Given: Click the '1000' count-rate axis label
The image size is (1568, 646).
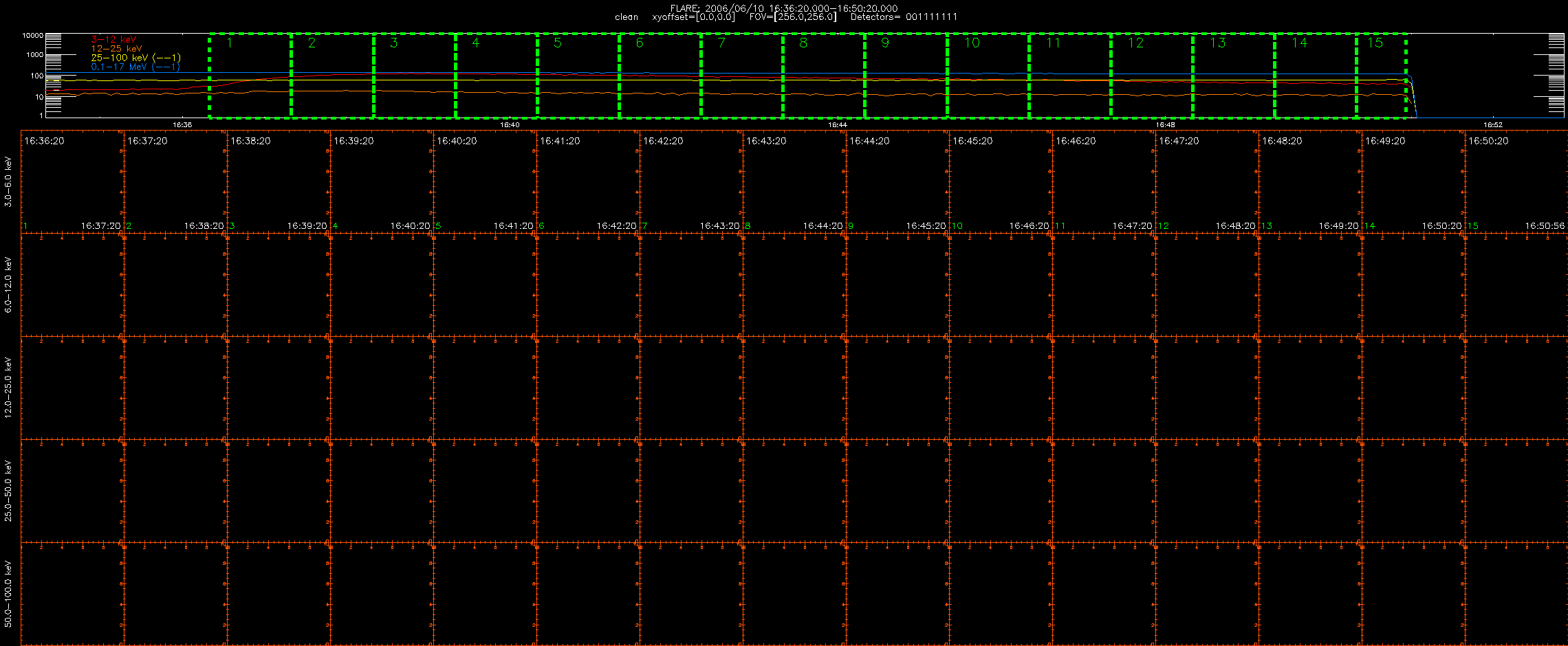Looking at the screenshot, I should 34,54.
